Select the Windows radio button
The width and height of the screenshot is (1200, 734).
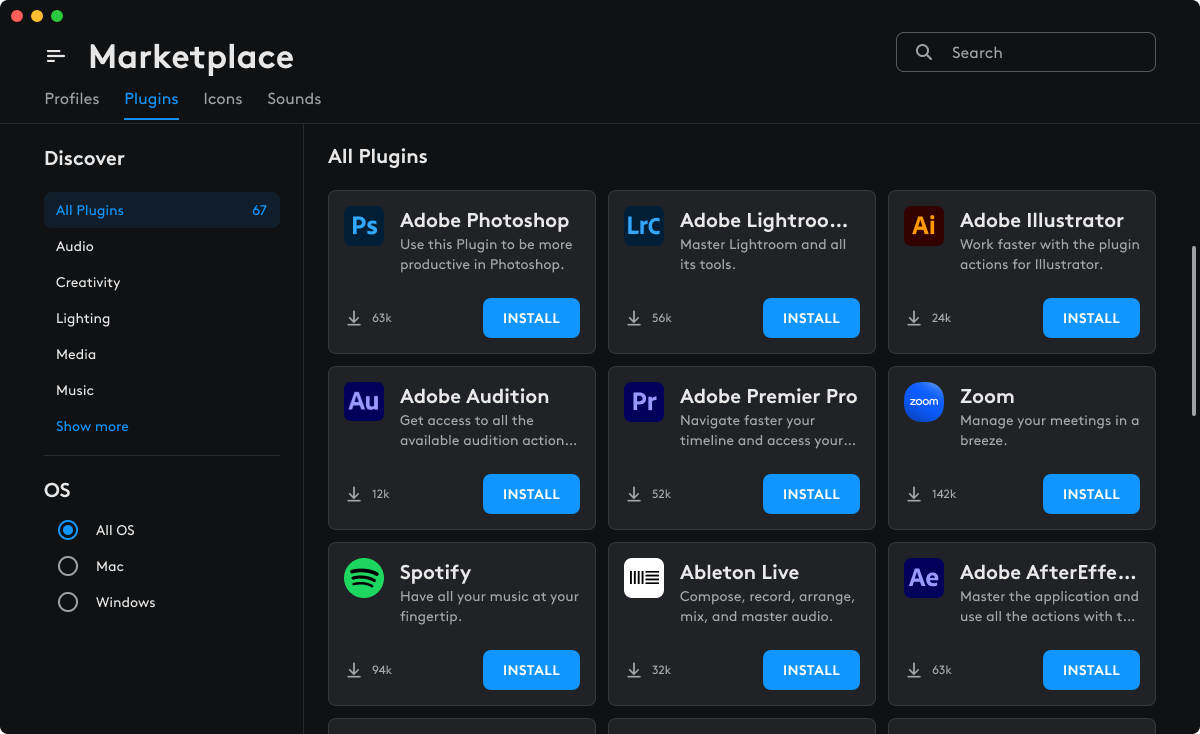point(68,602)
